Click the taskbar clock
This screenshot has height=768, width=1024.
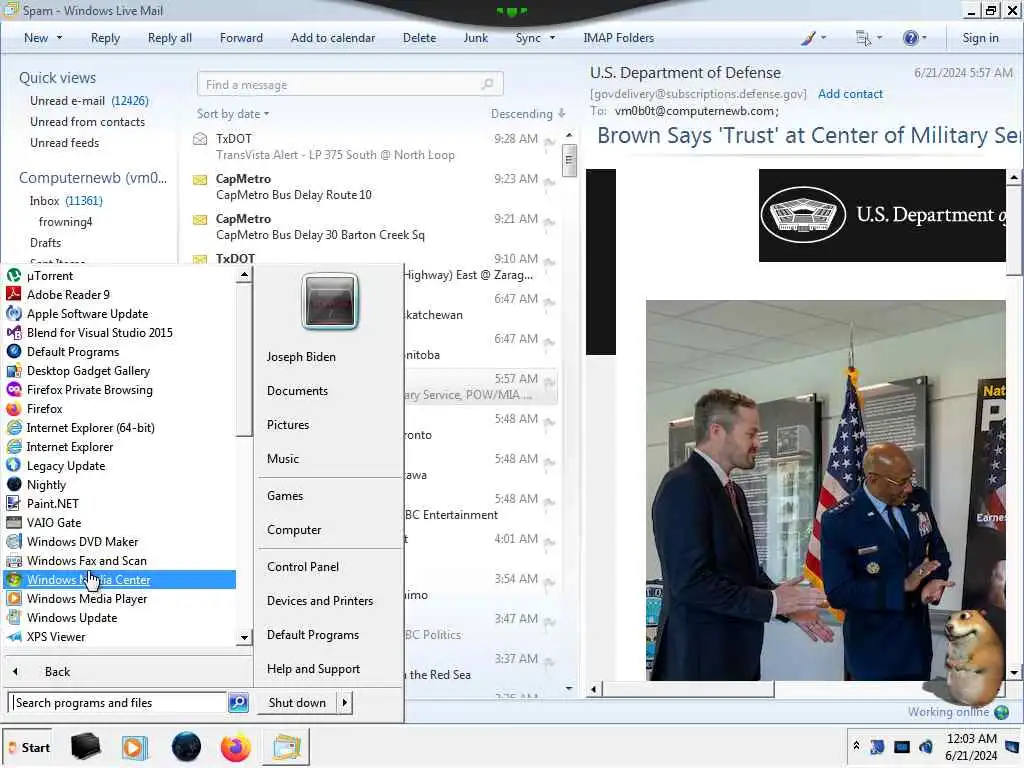point(971,746)
